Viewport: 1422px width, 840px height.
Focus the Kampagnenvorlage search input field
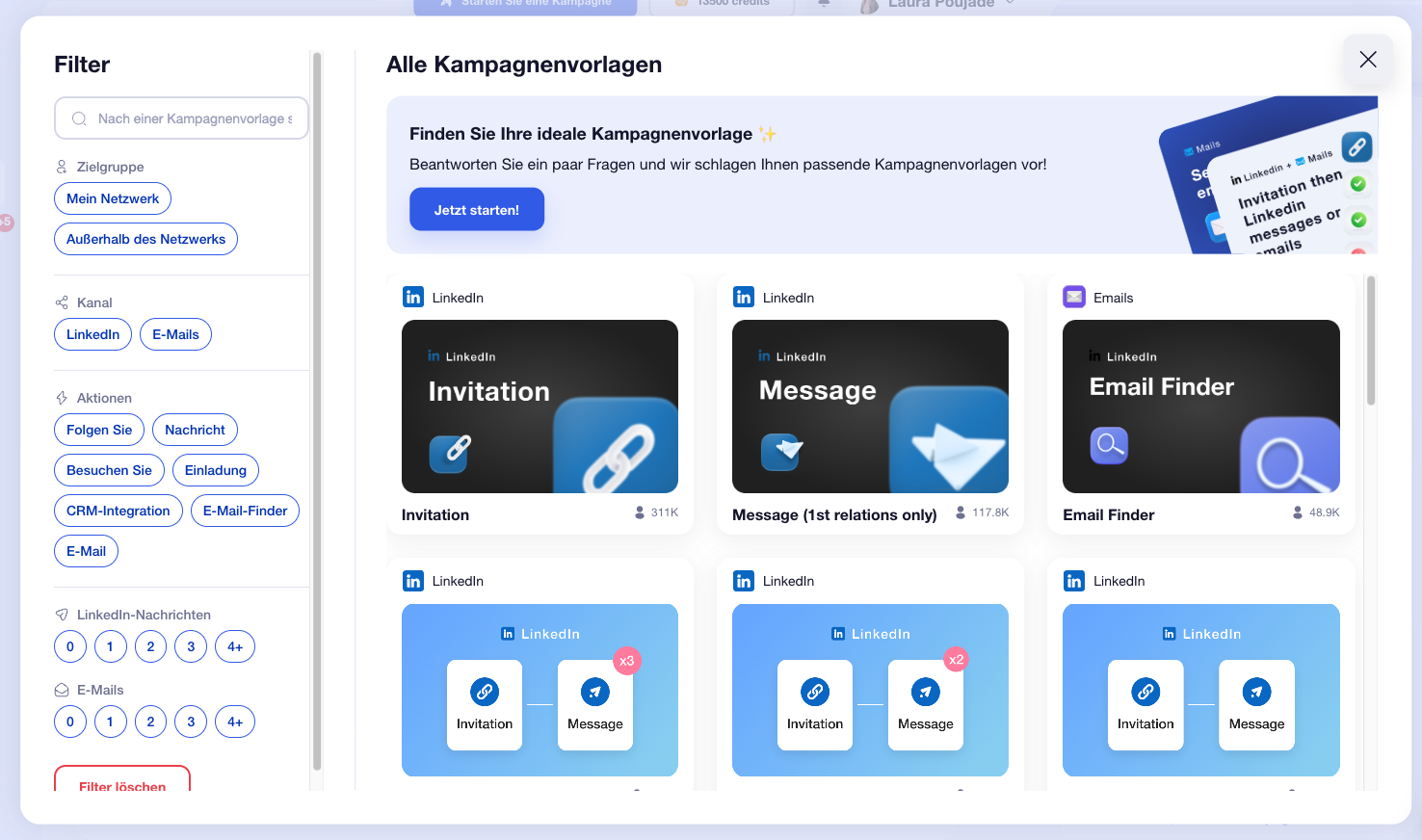181,118
